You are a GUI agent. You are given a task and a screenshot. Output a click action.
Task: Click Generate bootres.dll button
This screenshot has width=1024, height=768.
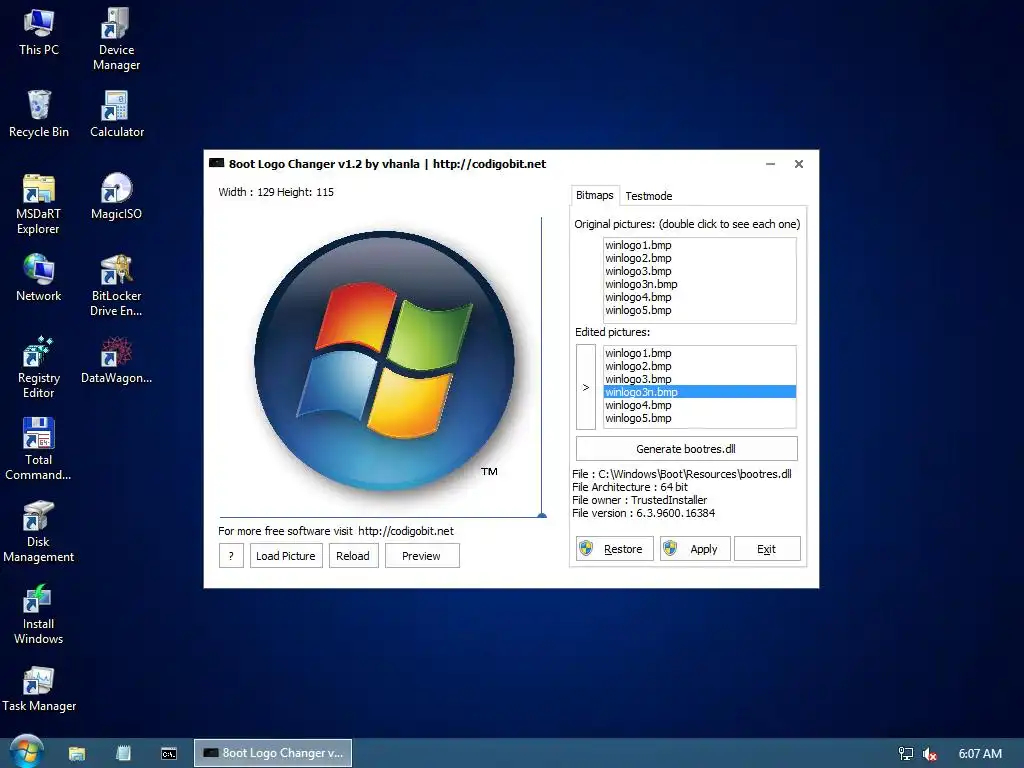tap(686, 449)
